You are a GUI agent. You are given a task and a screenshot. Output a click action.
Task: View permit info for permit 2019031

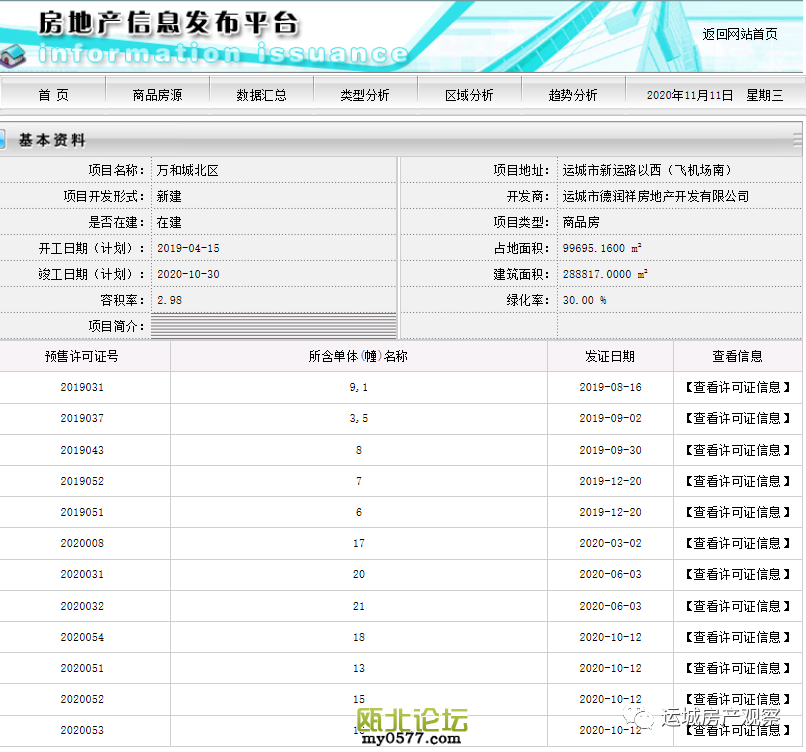pyautogui.click(x=738, y=387)
